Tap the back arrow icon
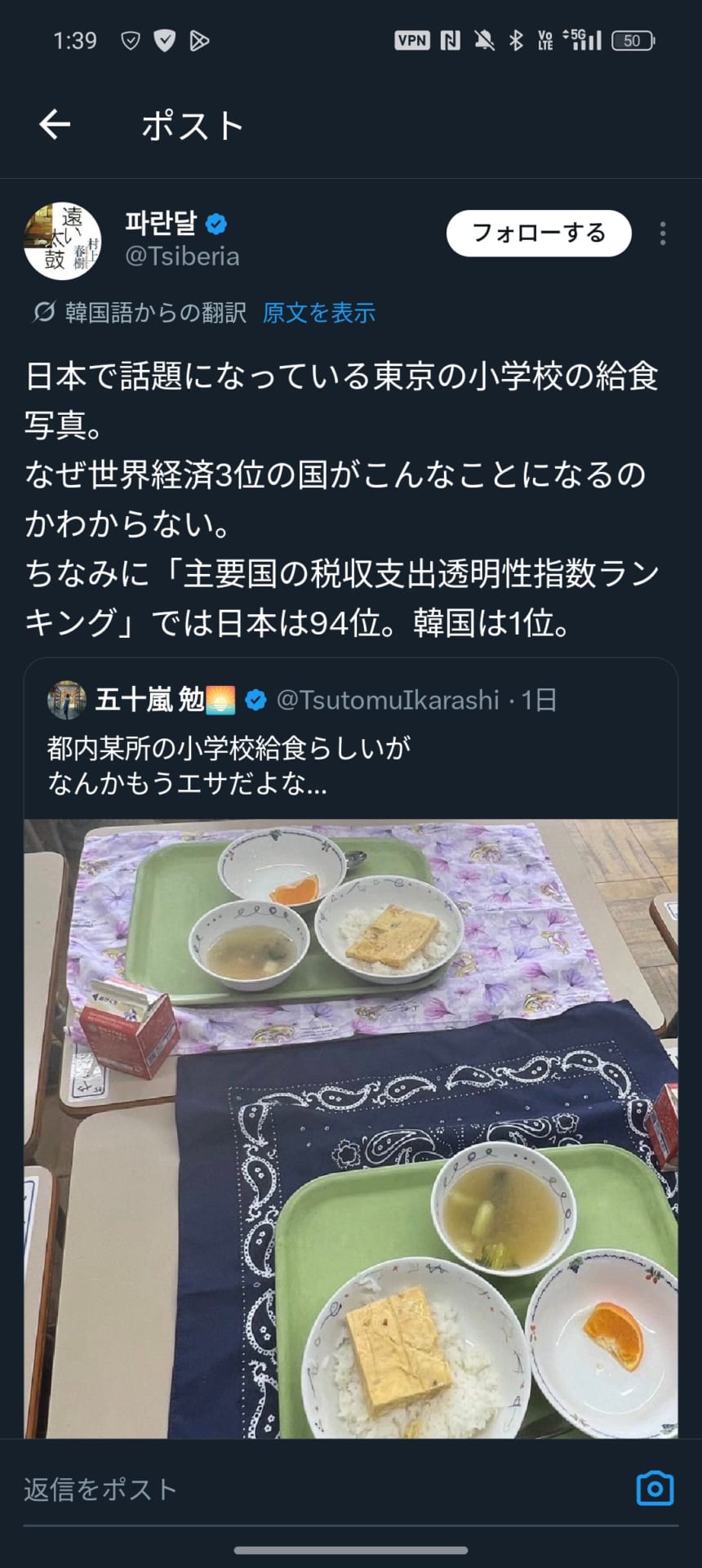This screenshot has width=702, height=1568. 55,125
